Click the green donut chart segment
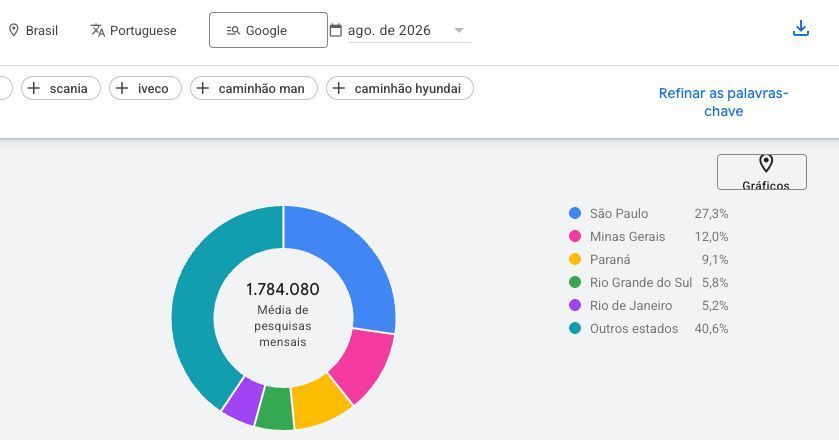Image resolution: width=839 pixels, height=440 pixels. tap(274, 409)
